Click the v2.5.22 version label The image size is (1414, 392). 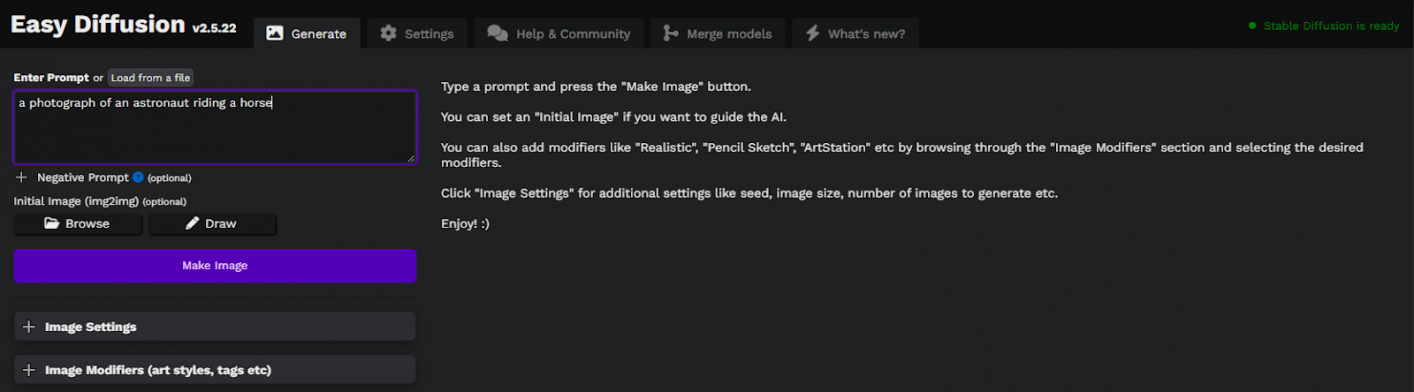[x=214, y=28]
